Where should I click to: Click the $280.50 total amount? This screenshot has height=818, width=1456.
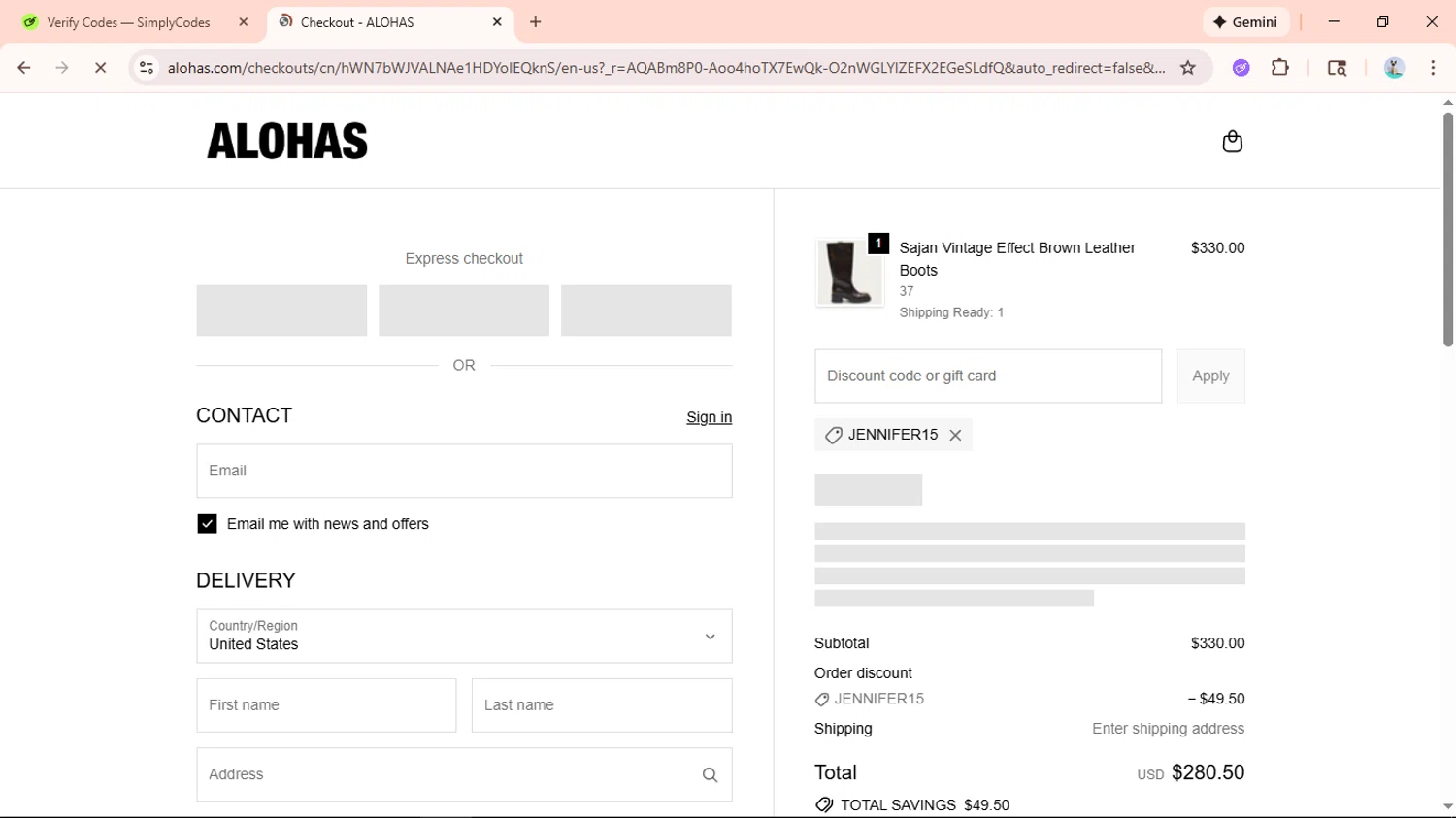coord(1208,772)
